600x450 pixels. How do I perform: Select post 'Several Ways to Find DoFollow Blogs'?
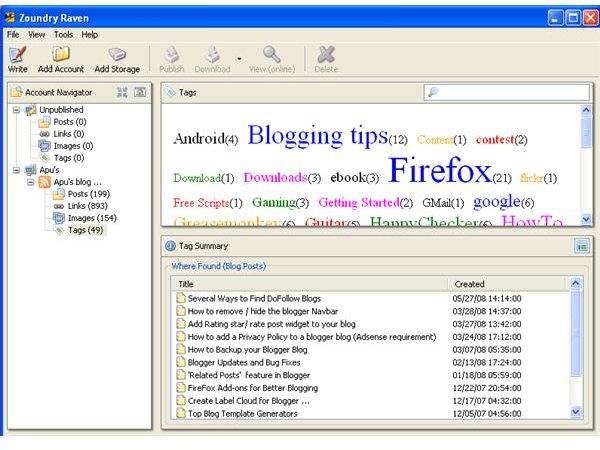(254, 298)
